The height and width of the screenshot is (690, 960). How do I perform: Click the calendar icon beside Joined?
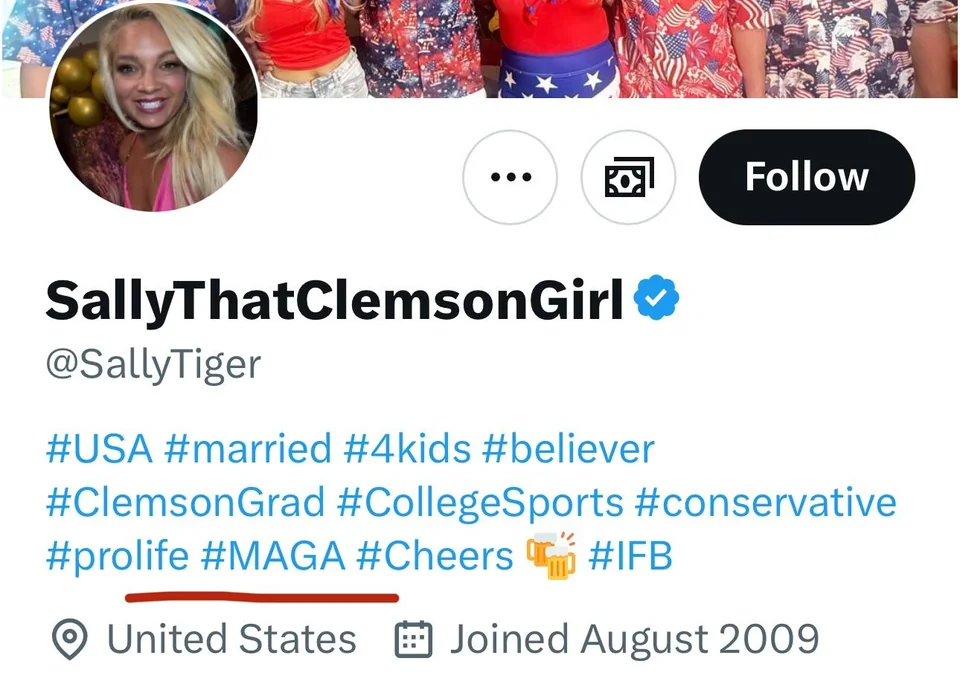[414, 639]
